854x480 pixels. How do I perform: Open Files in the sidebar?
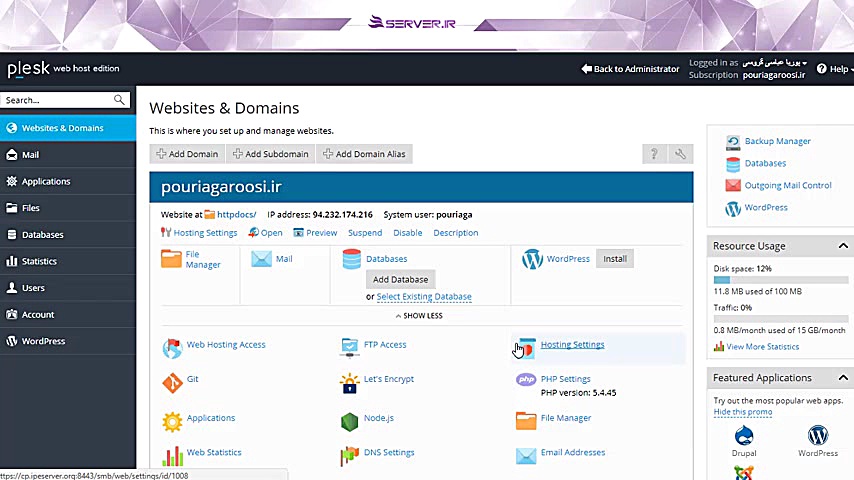click(x=68, y=208)
